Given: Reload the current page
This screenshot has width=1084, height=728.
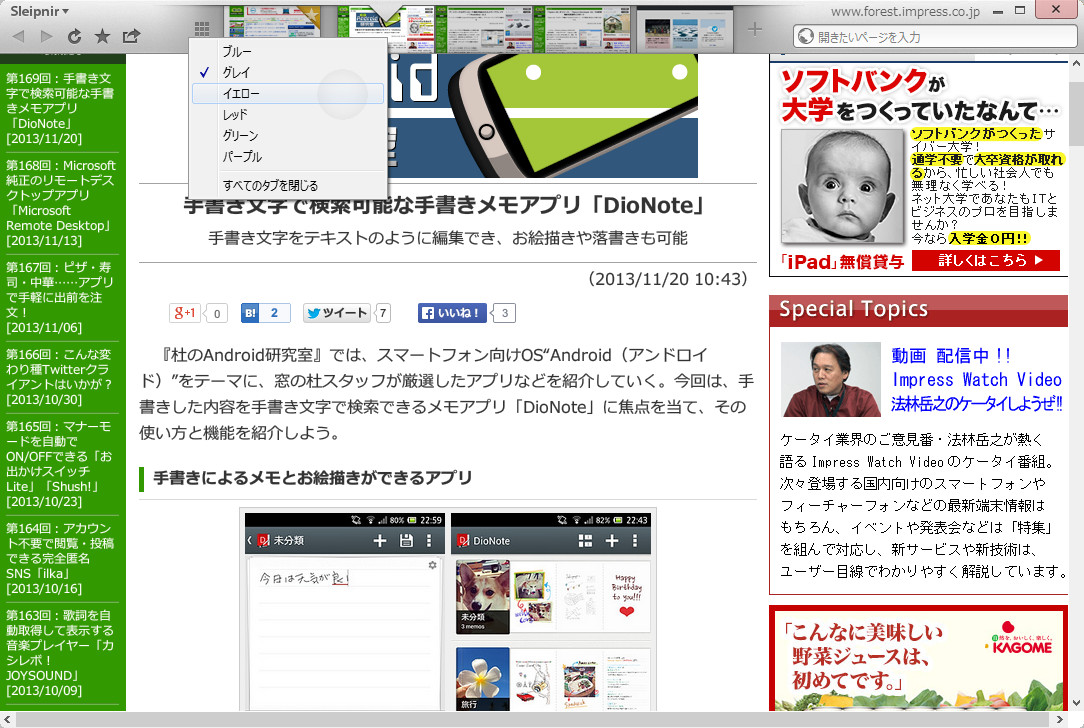Looking at the screenshot, I should point(74,36).
